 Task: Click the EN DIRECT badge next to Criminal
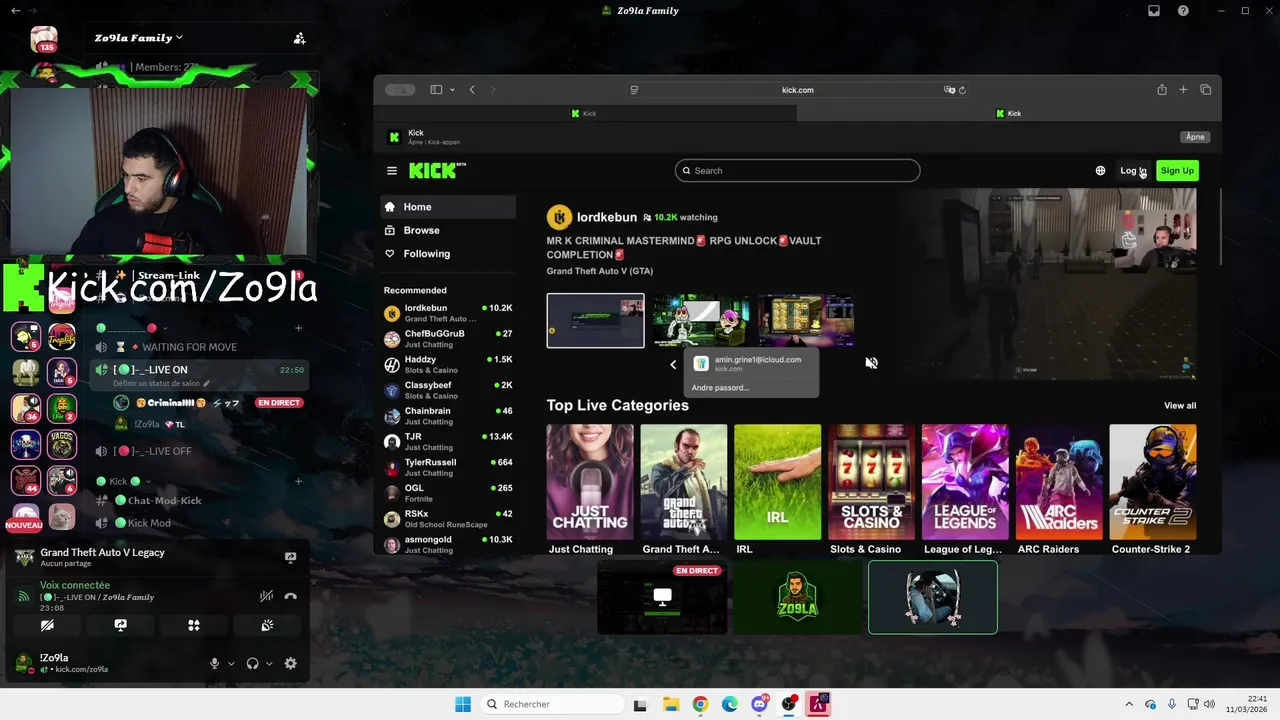(279, 403)
